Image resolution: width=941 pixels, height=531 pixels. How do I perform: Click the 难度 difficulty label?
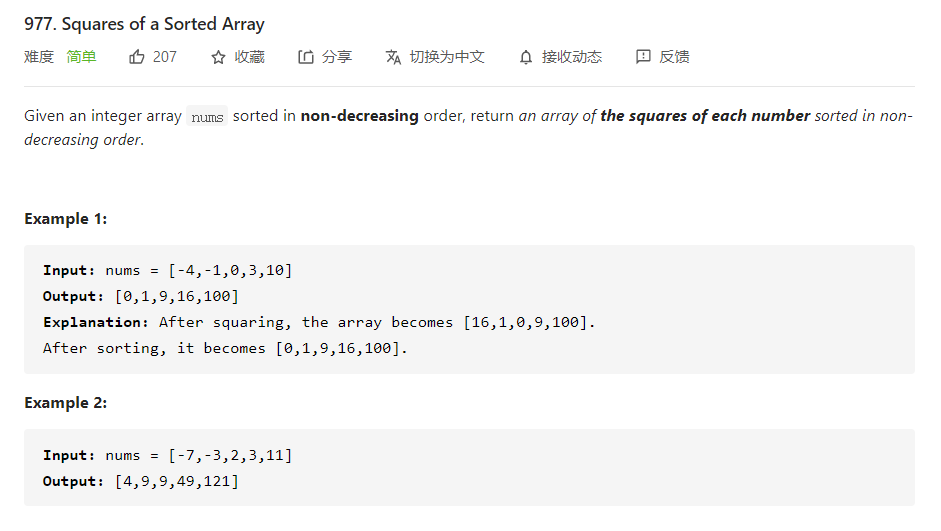pyautogui.click(x=39, y=57)
